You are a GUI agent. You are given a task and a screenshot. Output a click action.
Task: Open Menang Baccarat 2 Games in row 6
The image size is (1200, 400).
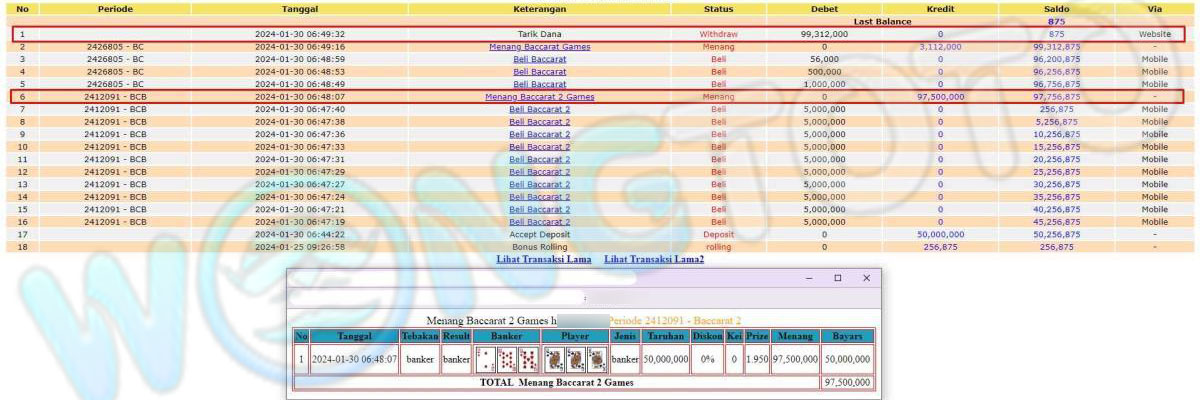[539, 97]
